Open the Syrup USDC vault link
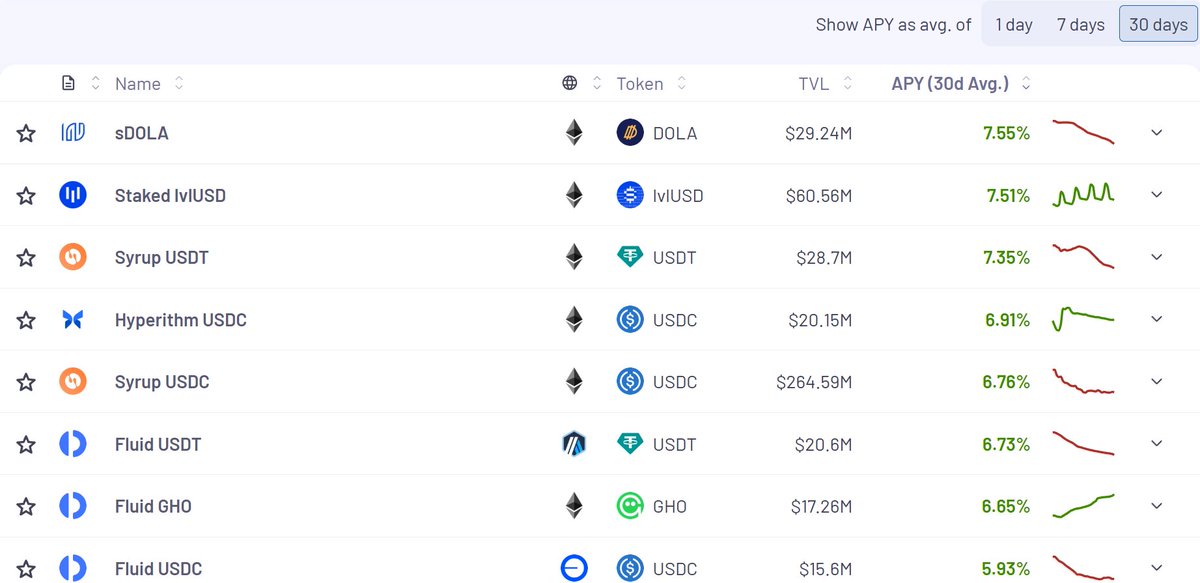Image resolution: width=1200 pixels, height=583 pixels. pyautogui.click(x=162, y=382)
